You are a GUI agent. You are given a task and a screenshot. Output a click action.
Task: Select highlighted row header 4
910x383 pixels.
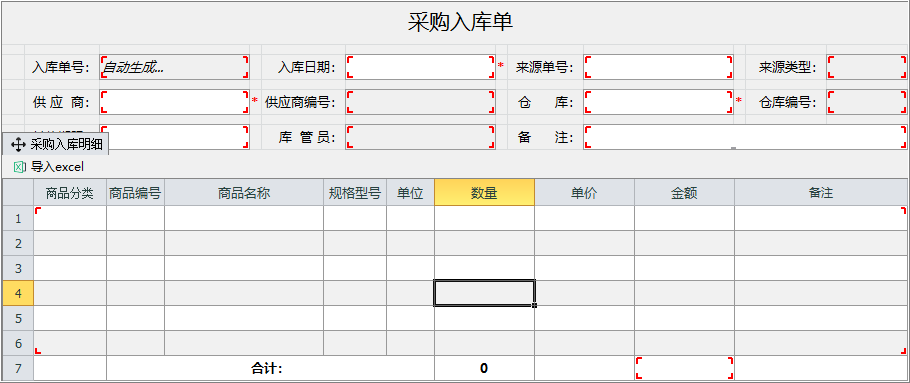[x=18, y=293]
